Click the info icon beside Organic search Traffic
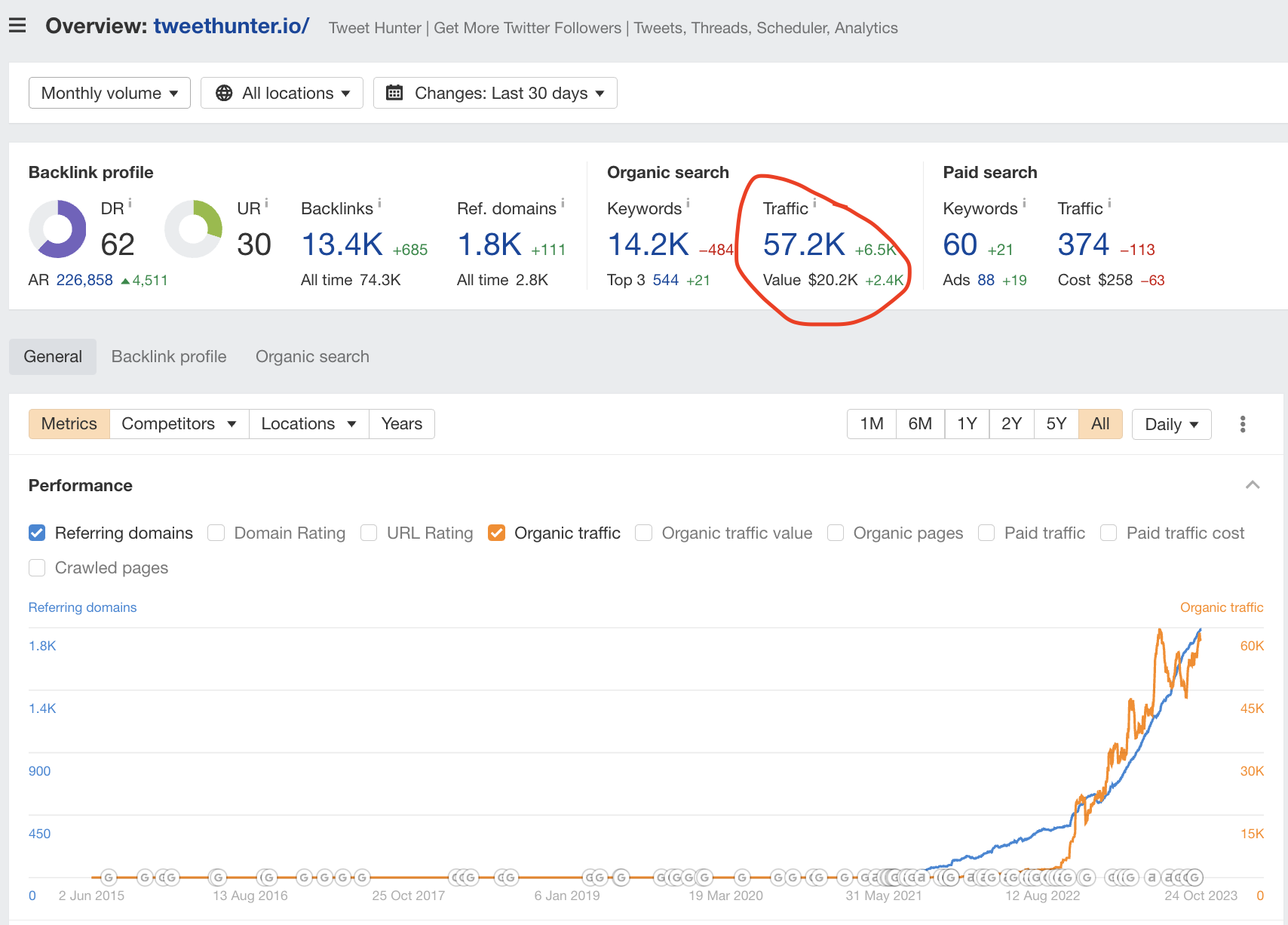Screen dimensions: 1288x925 (x=814, y=203)
